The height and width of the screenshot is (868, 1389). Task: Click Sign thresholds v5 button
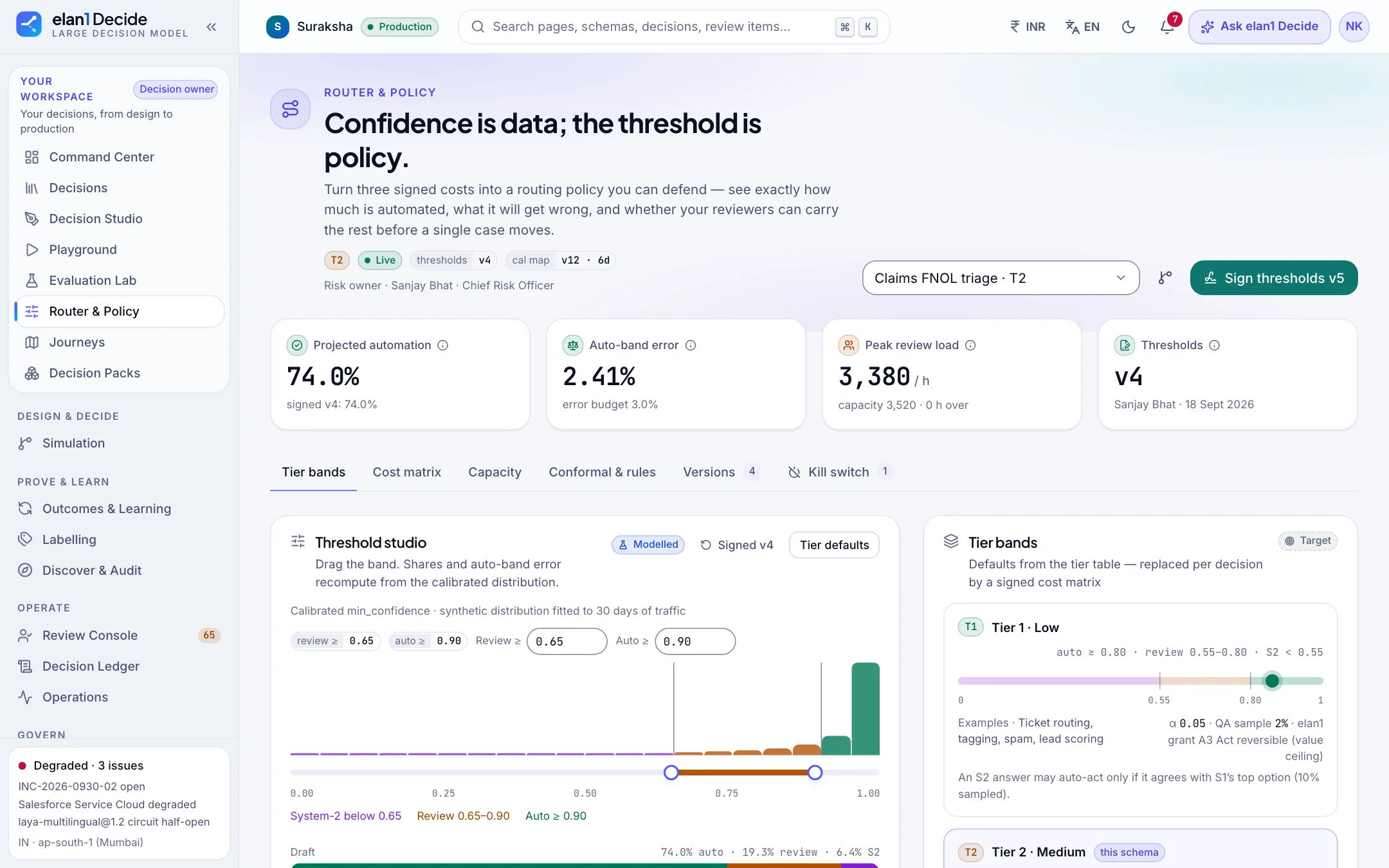1274,278
